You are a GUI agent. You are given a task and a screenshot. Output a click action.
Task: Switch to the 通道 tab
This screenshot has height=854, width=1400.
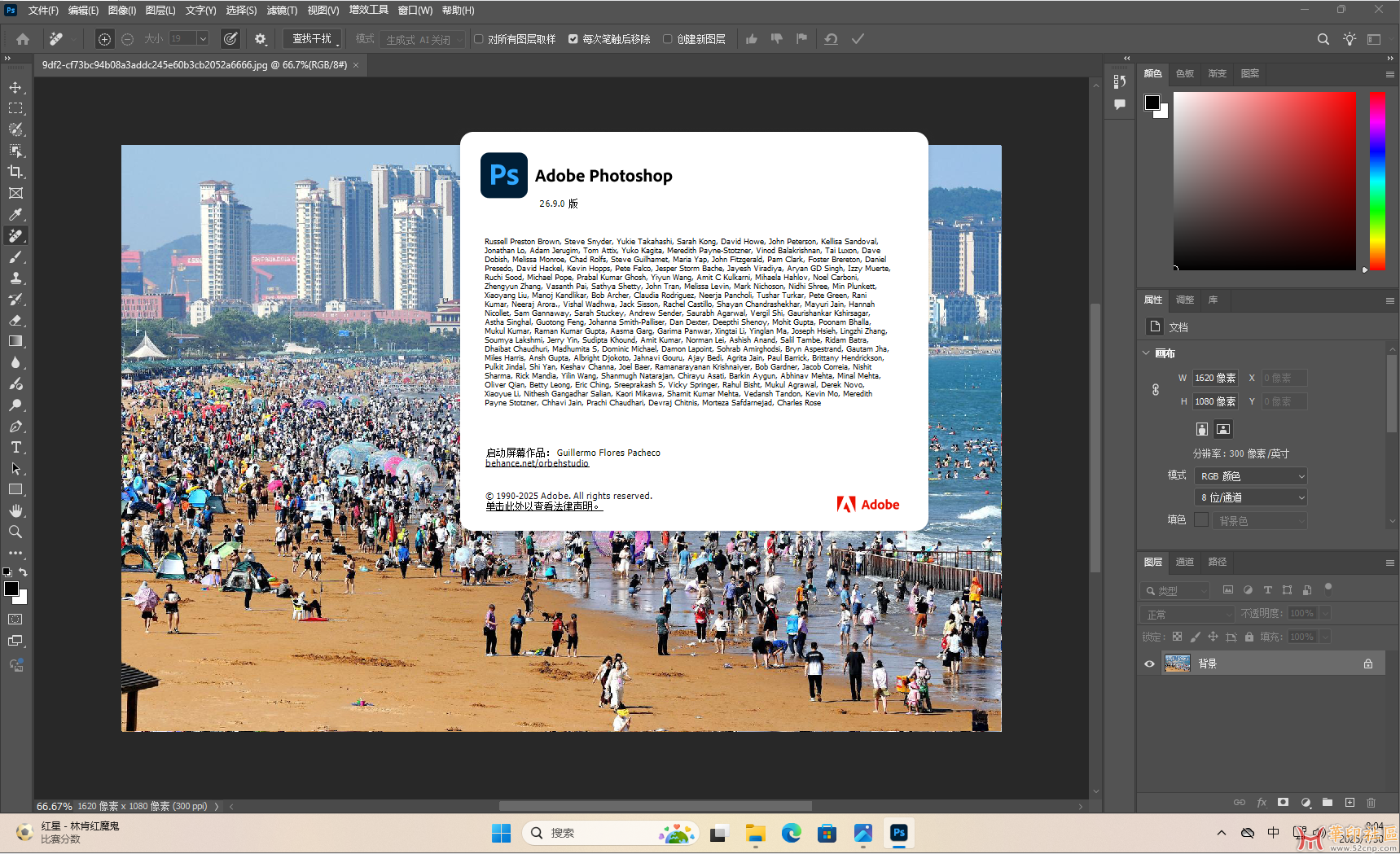(x=1185, y=562)
